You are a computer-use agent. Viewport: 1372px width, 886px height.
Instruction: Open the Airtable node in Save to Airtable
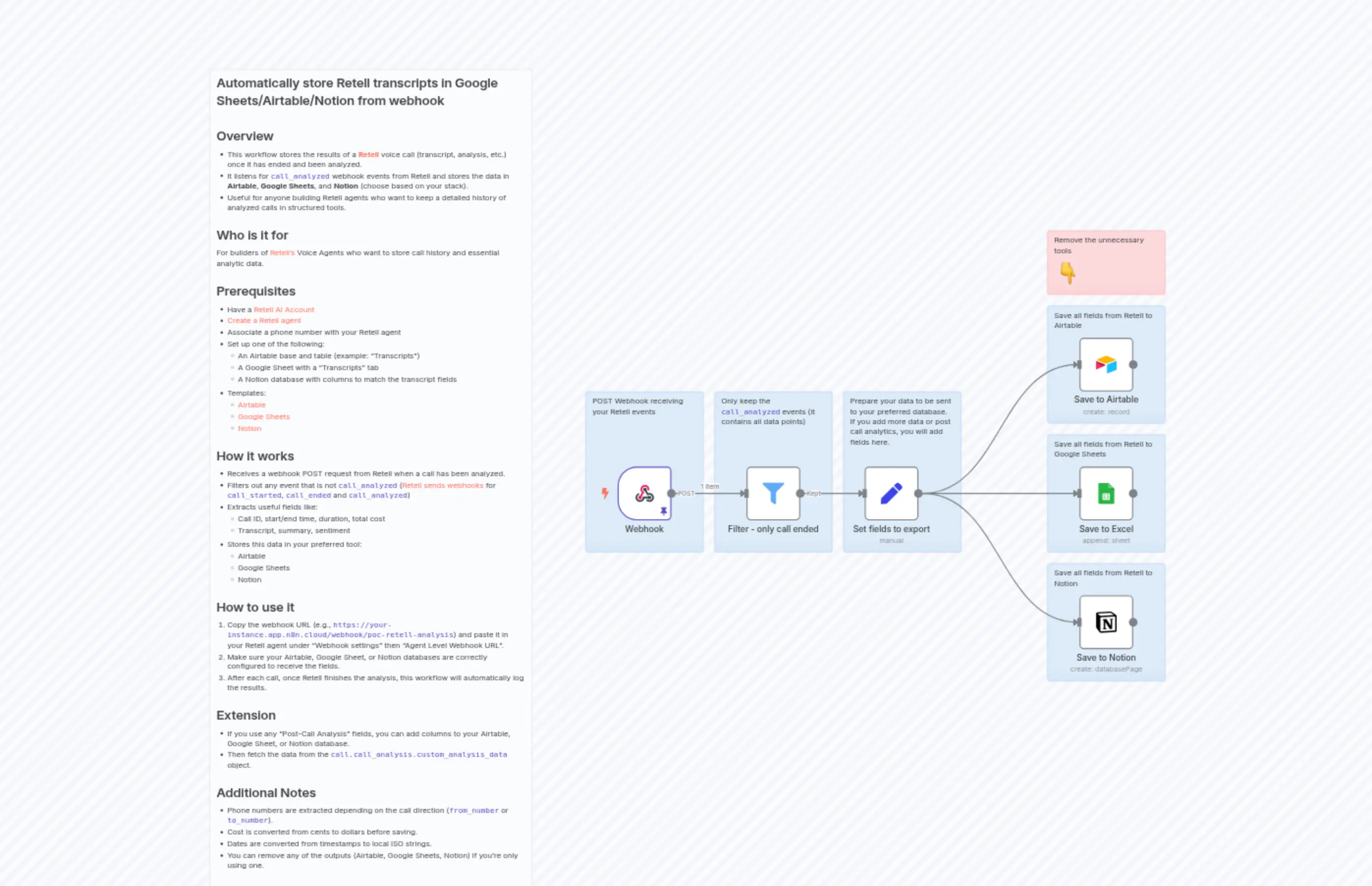1105,364
